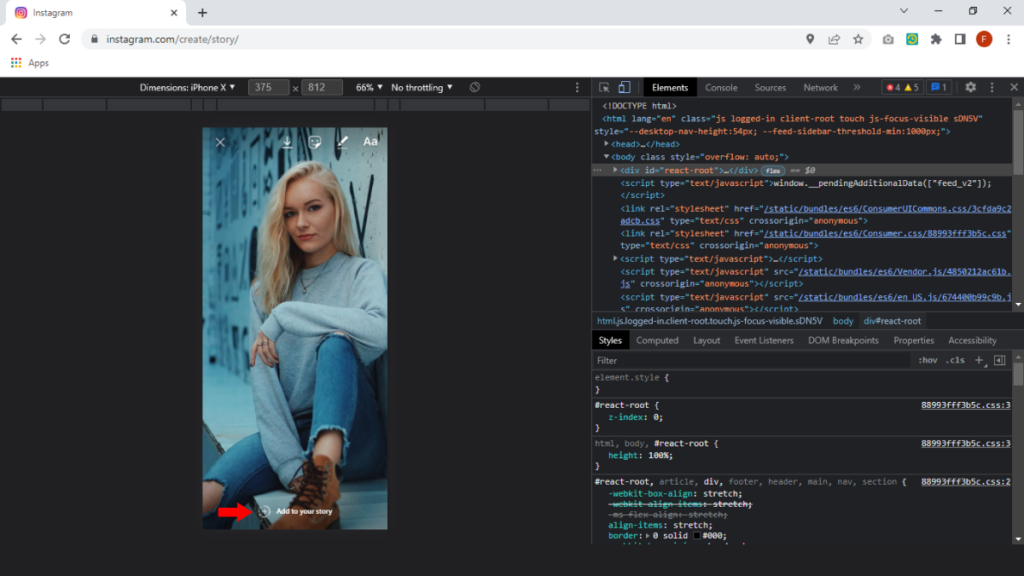1024x576 pixels.
Task: Click the share page icon in the address bar
Action: click(834, 39)
